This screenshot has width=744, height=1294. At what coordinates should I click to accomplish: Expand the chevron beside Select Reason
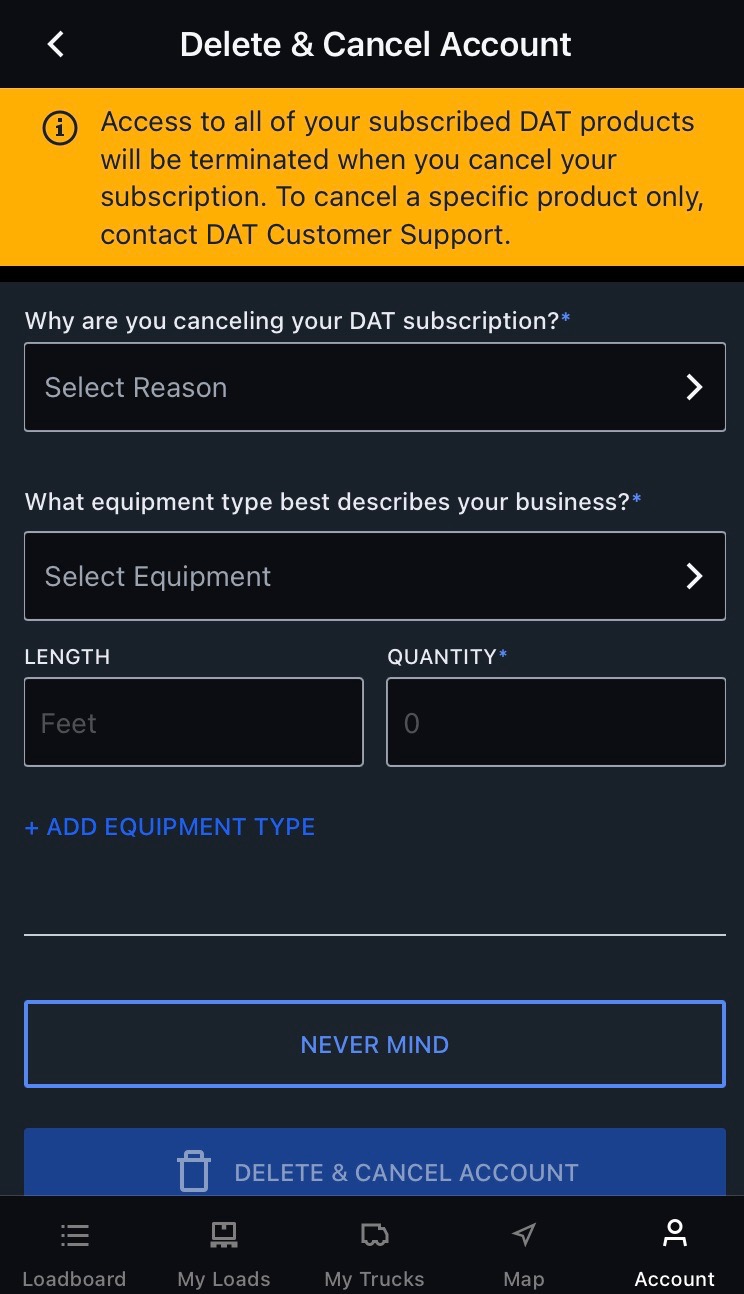[694, 387]
